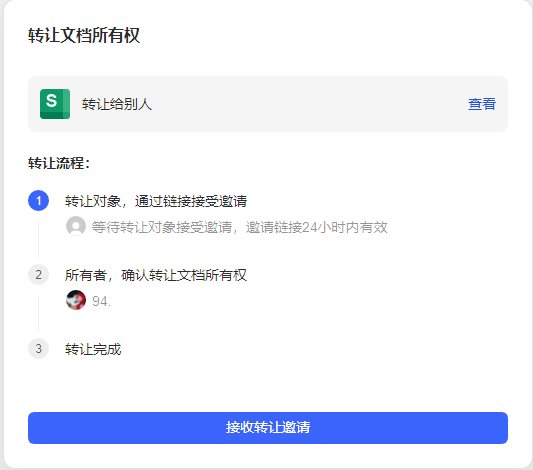The height and width of the screenshot is (470, 533).
Task: Click the owner username 94.
Action: pyautogui.click(x=101, y=301)
